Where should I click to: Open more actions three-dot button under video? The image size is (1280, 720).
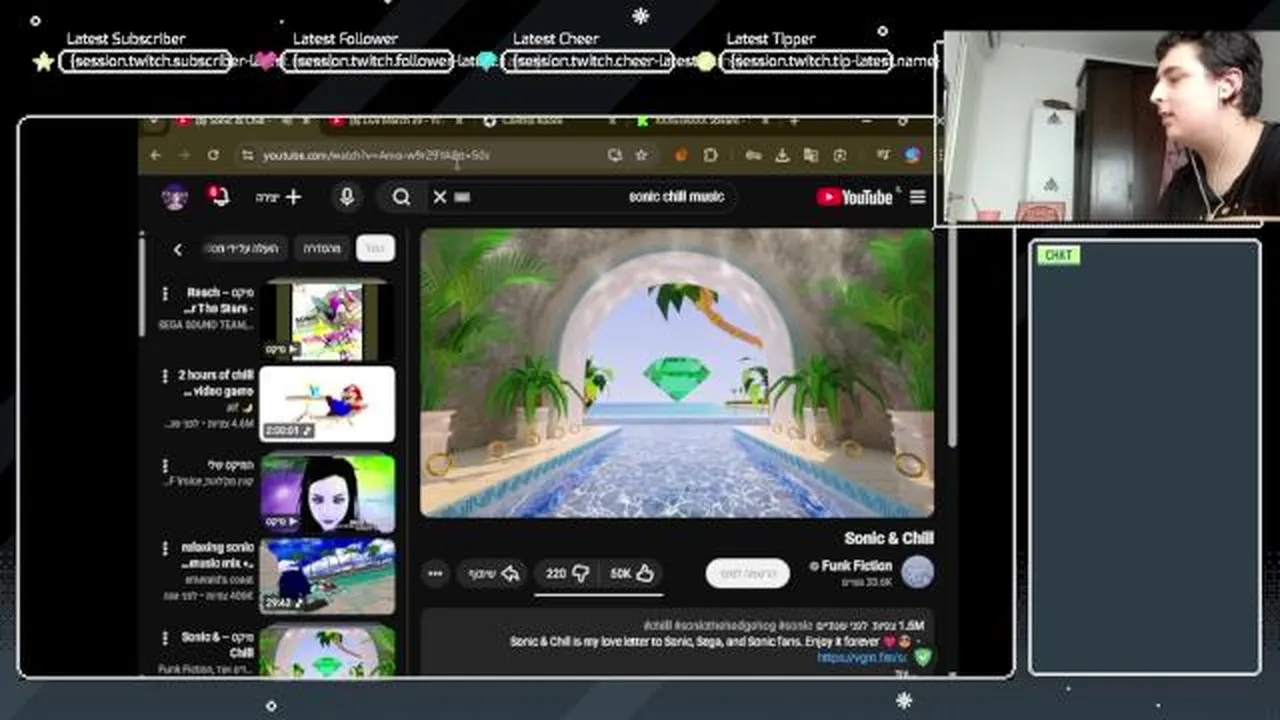(x=435, y=573)
